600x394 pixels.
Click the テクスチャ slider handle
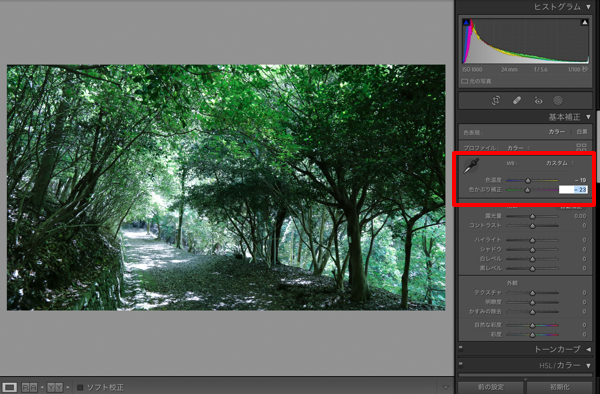tap(532, 293)
